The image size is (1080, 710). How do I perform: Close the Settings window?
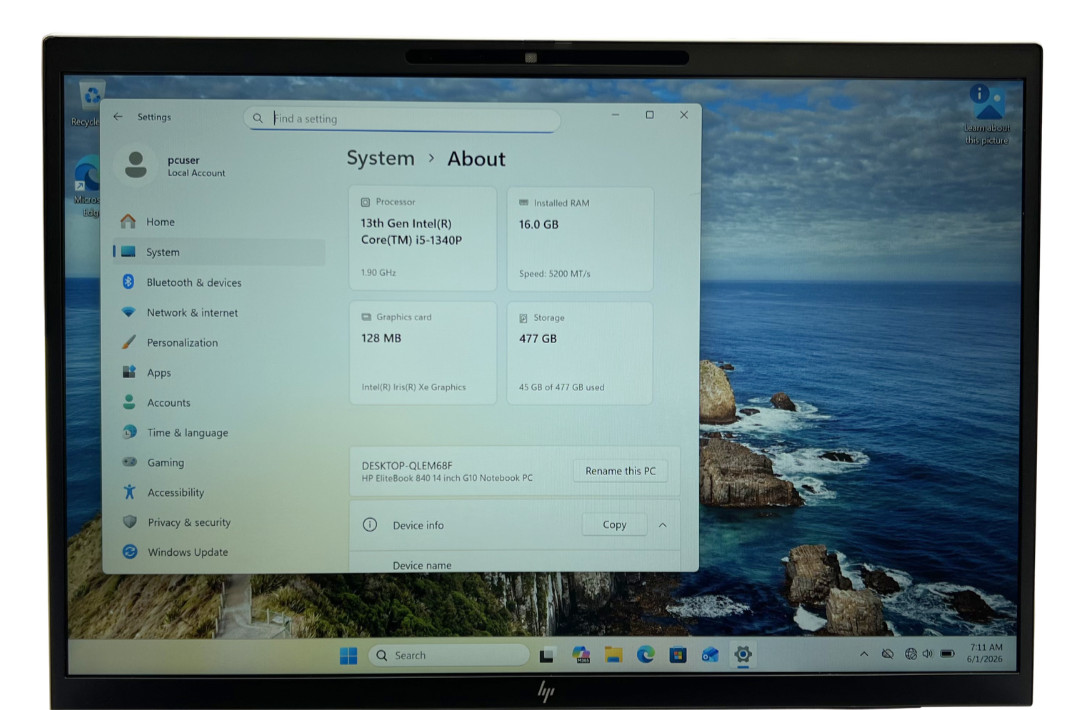(x=684, y=115)
